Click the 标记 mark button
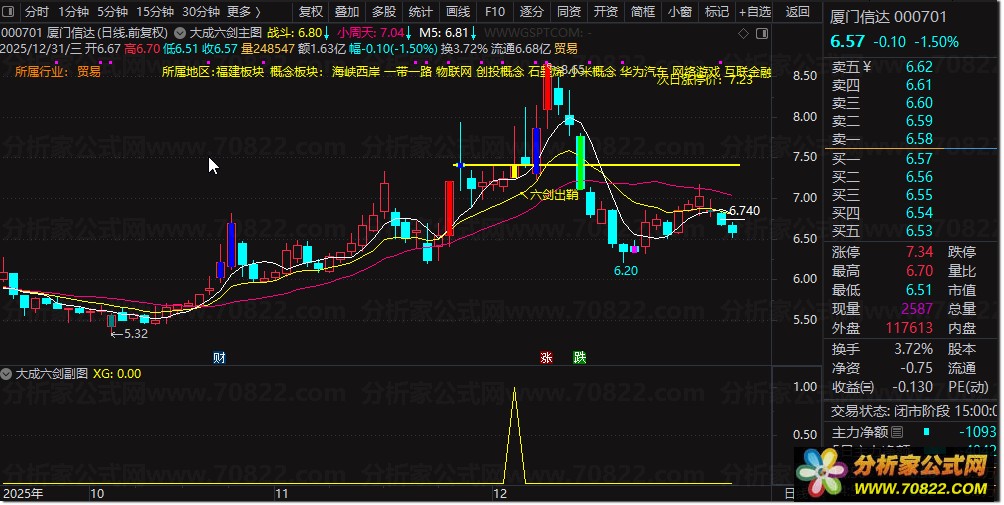Viewport: 1004px width, 505px height. (x=717, y=12)
